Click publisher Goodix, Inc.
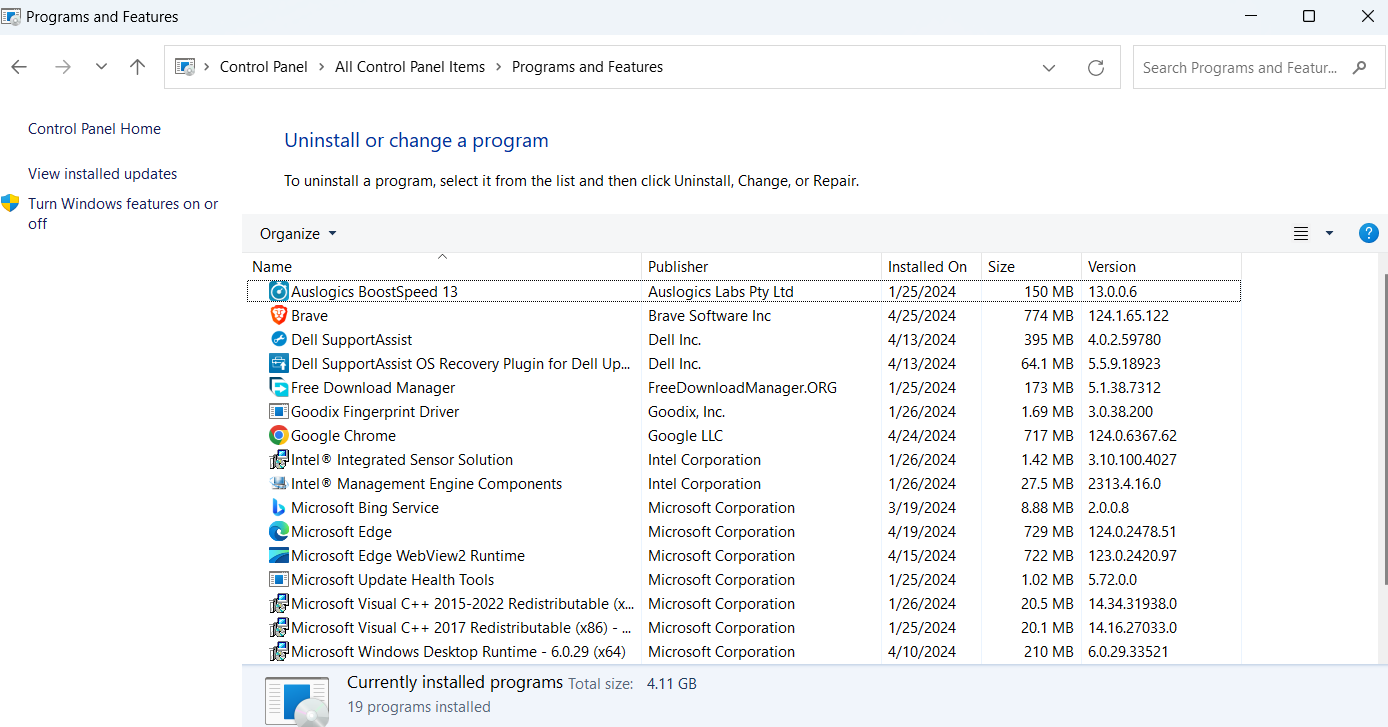The height and width of the screenshot is (727, 1388). point(686,411)
